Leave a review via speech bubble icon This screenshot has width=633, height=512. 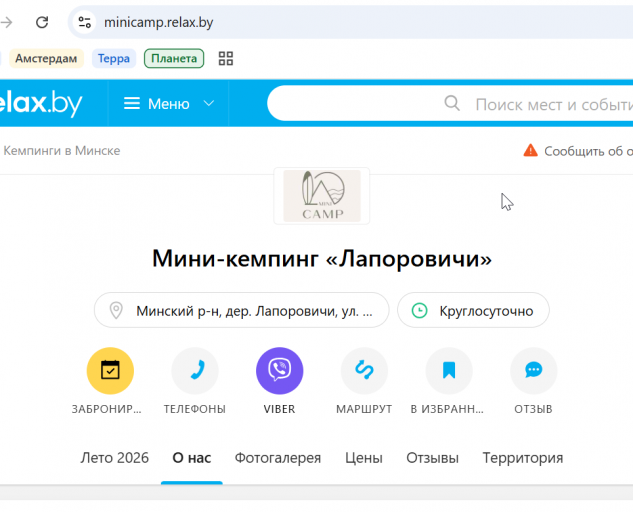point(534,371)
